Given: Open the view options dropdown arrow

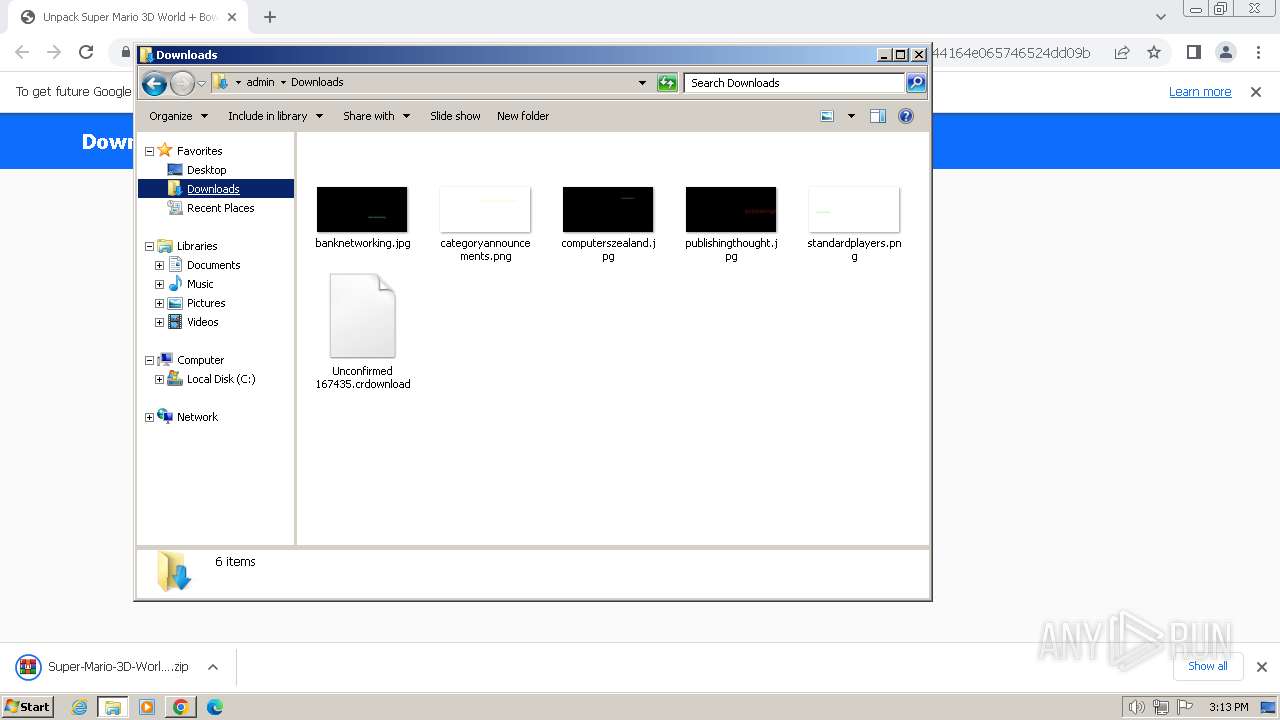Looking at the screenshot, I should [851, 116].
